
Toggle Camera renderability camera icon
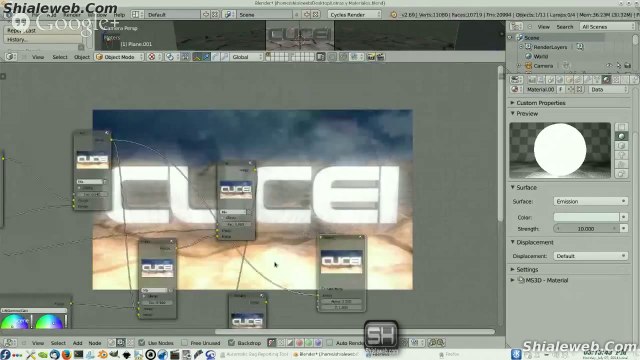point(628,66)
